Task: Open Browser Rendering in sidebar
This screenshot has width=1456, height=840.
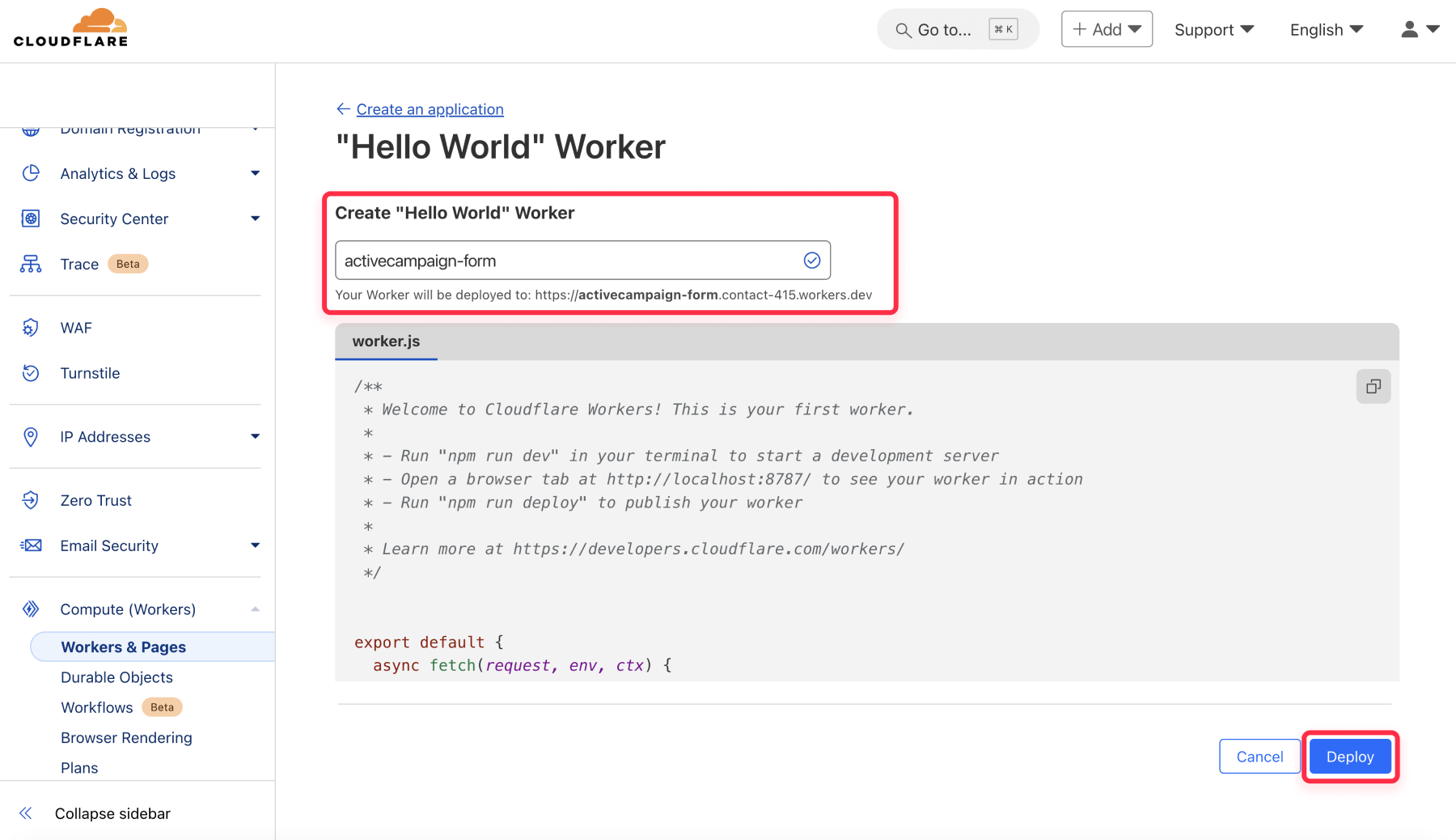Action: (126, 738)
